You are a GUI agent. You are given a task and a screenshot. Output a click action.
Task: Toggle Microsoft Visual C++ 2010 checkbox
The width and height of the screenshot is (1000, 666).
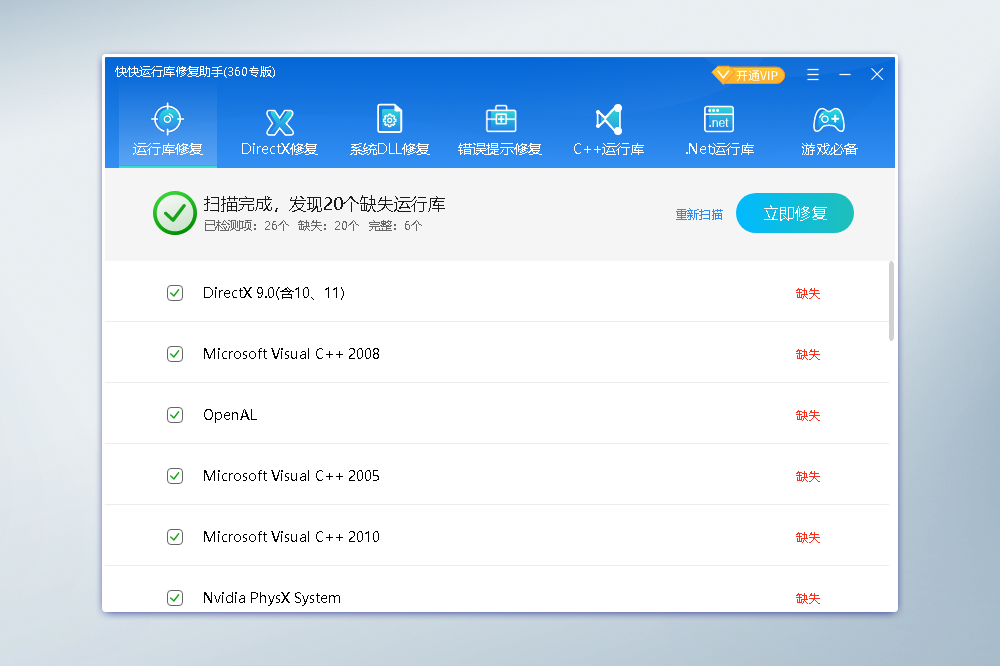click(x=175, y=537)
